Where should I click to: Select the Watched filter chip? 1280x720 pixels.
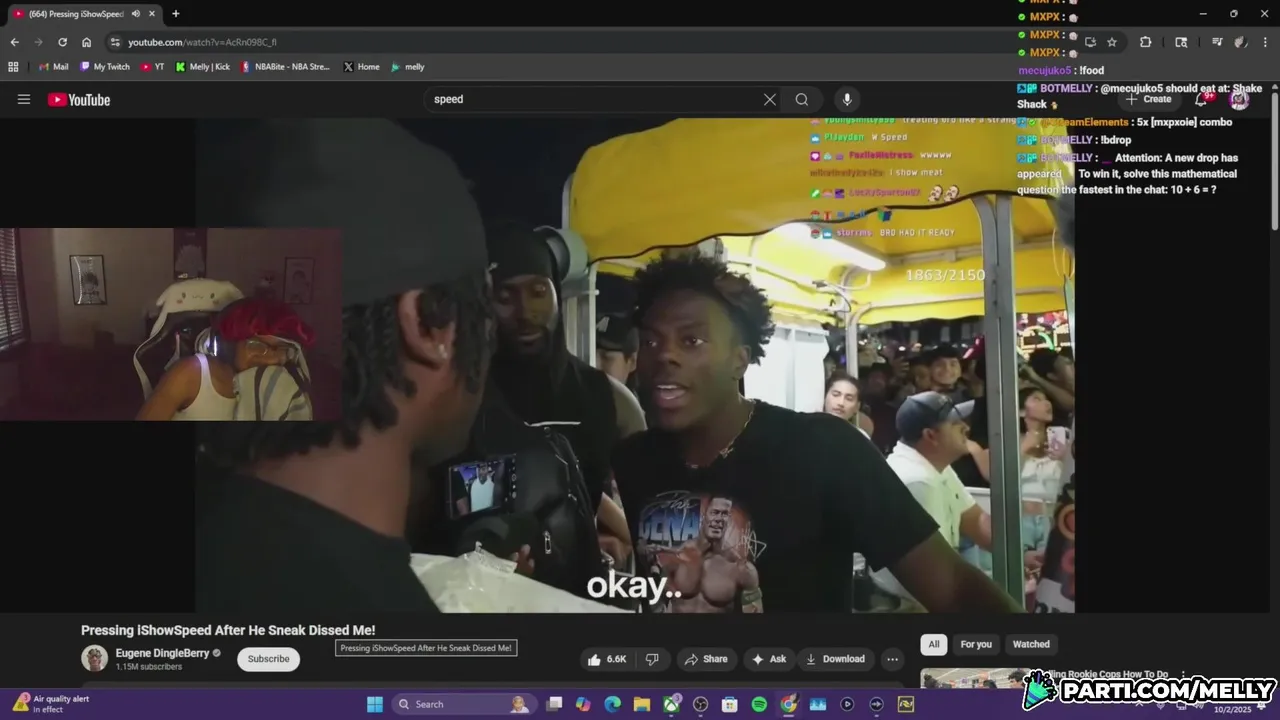click(1031, 644)
